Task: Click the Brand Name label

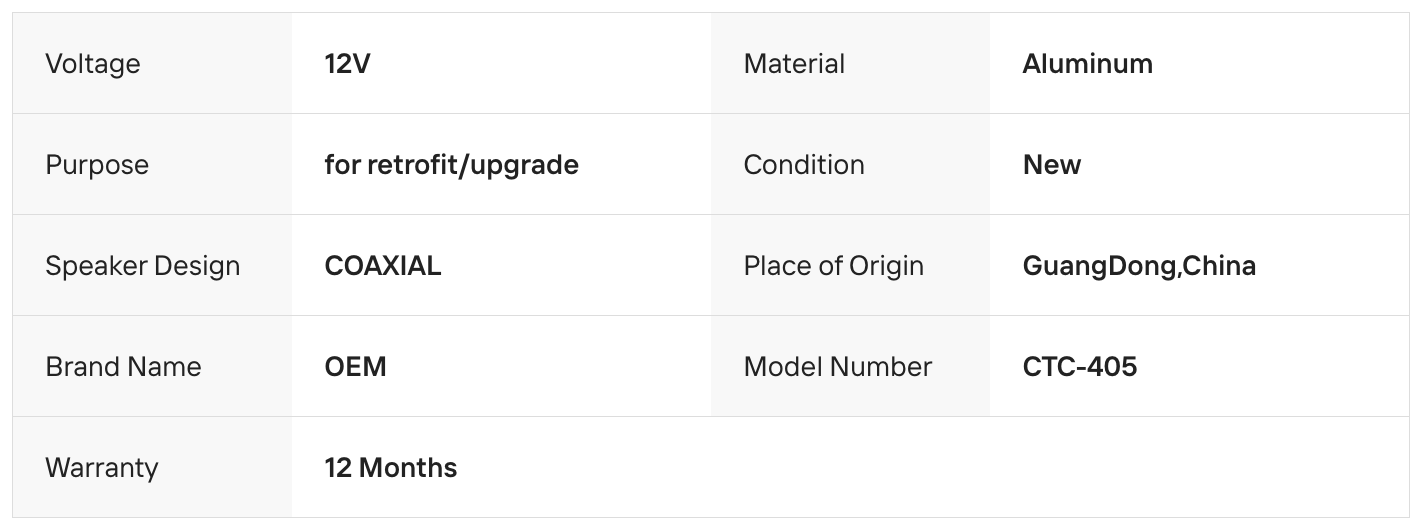Action: click(x=123, y=367)
